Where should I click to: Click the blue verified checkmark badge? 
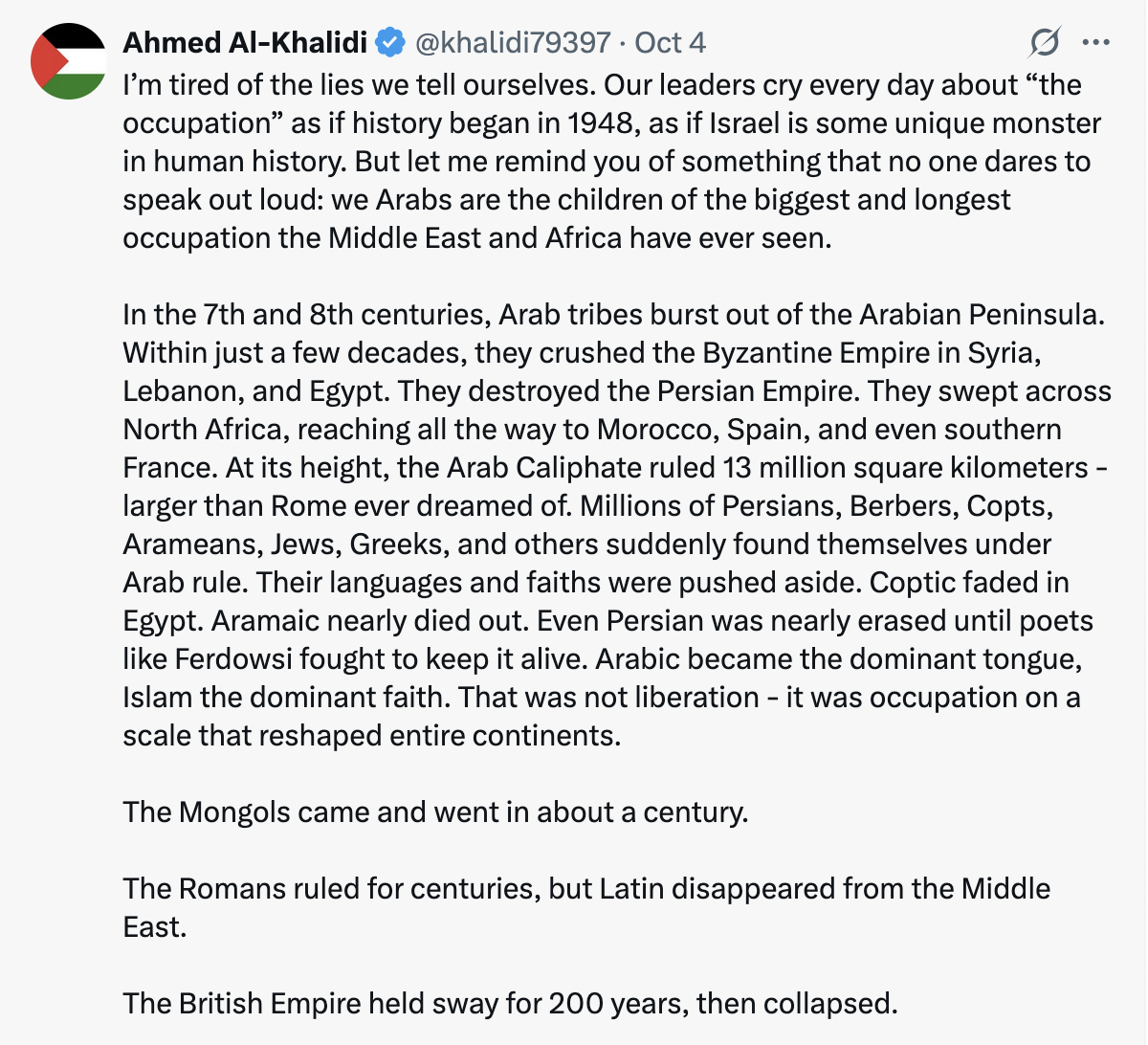389,42
